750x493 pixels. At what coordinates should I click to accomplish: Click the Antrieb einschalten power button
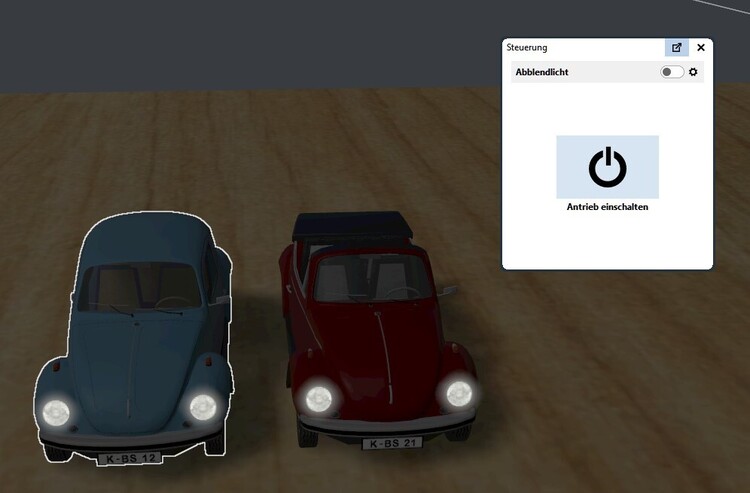coord(607,167)
